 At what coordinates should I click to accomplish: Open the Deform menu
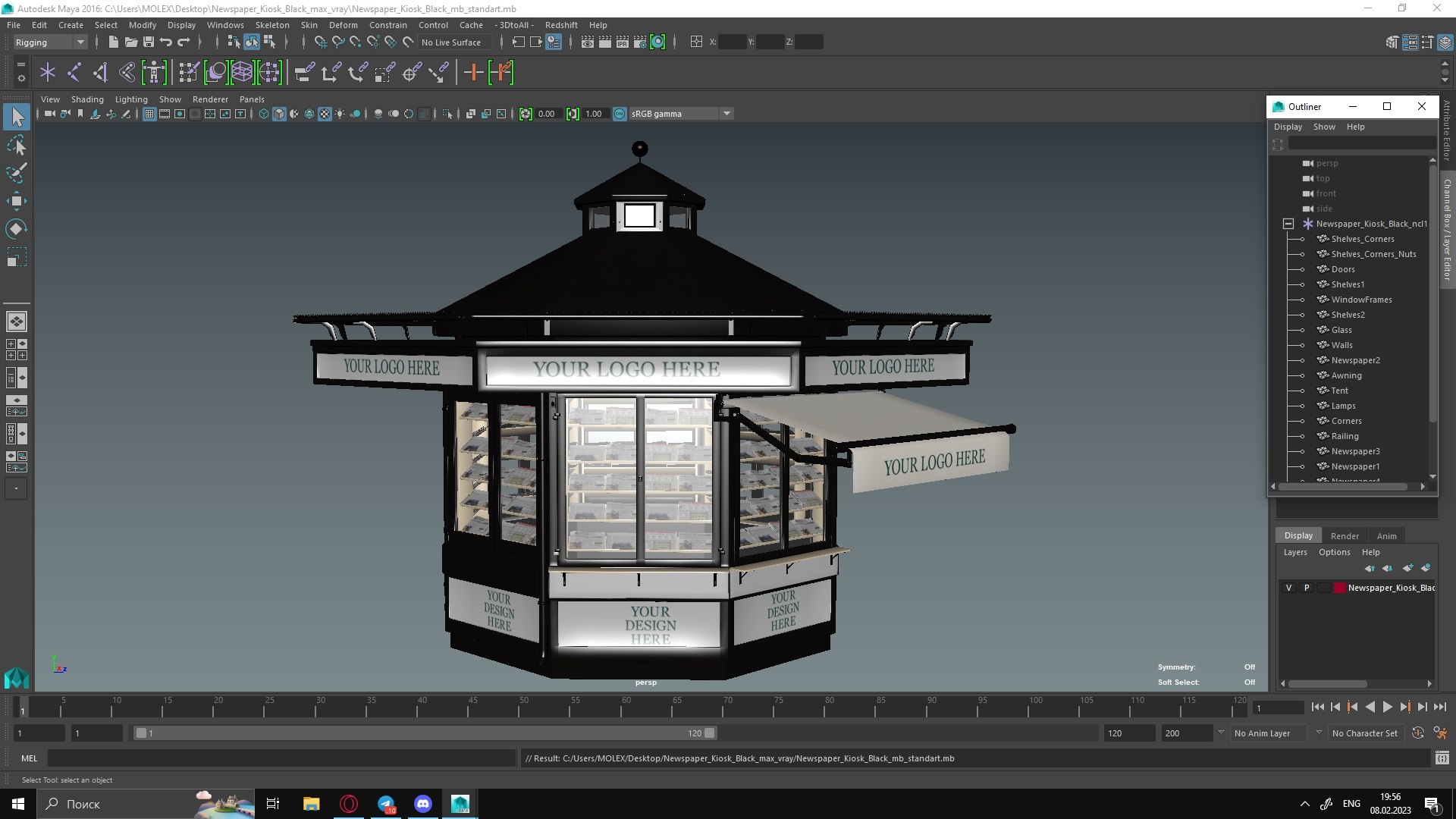pyautogui.click(x=343, y=25)
